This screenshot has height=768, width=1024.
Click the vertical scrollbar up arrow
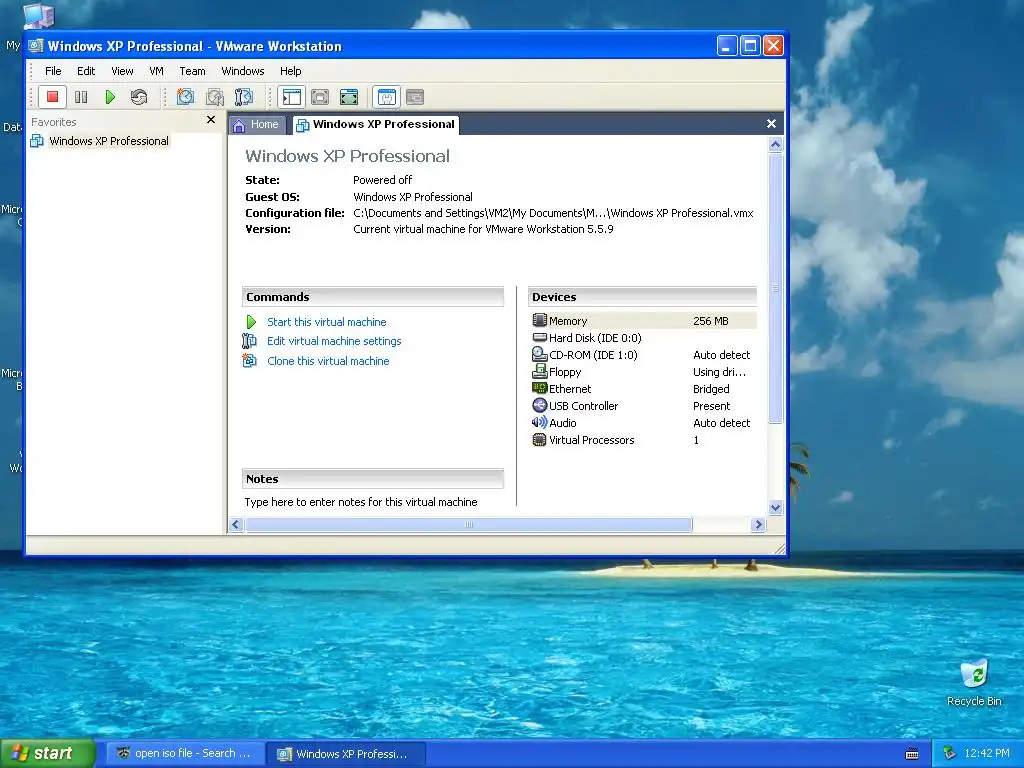[775, 145]
